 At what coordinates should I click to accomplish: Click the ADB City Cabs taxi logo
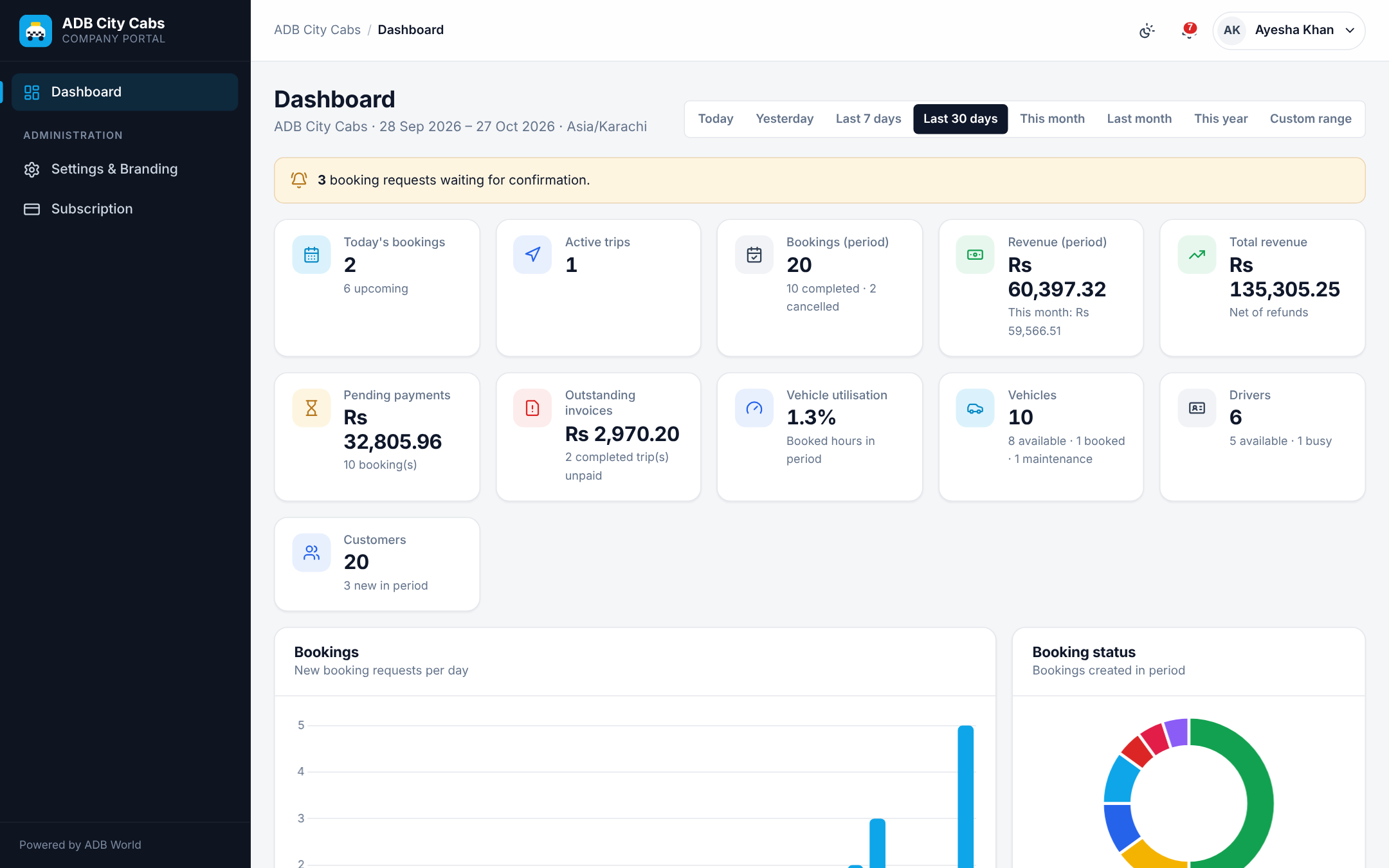[x=35, y=30]
